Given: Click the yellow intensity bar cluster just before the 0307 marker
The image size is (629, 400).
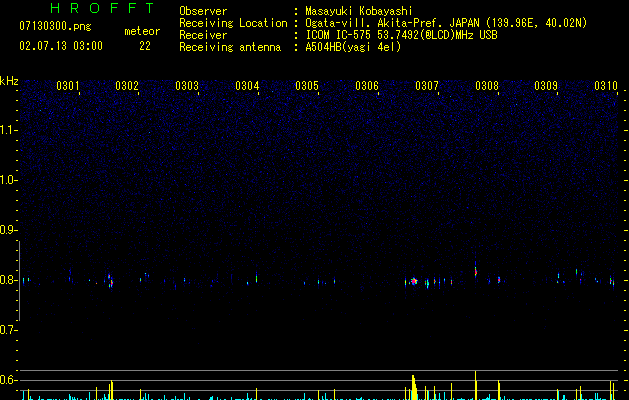Looking at the screenshot, I should point(414,388).
